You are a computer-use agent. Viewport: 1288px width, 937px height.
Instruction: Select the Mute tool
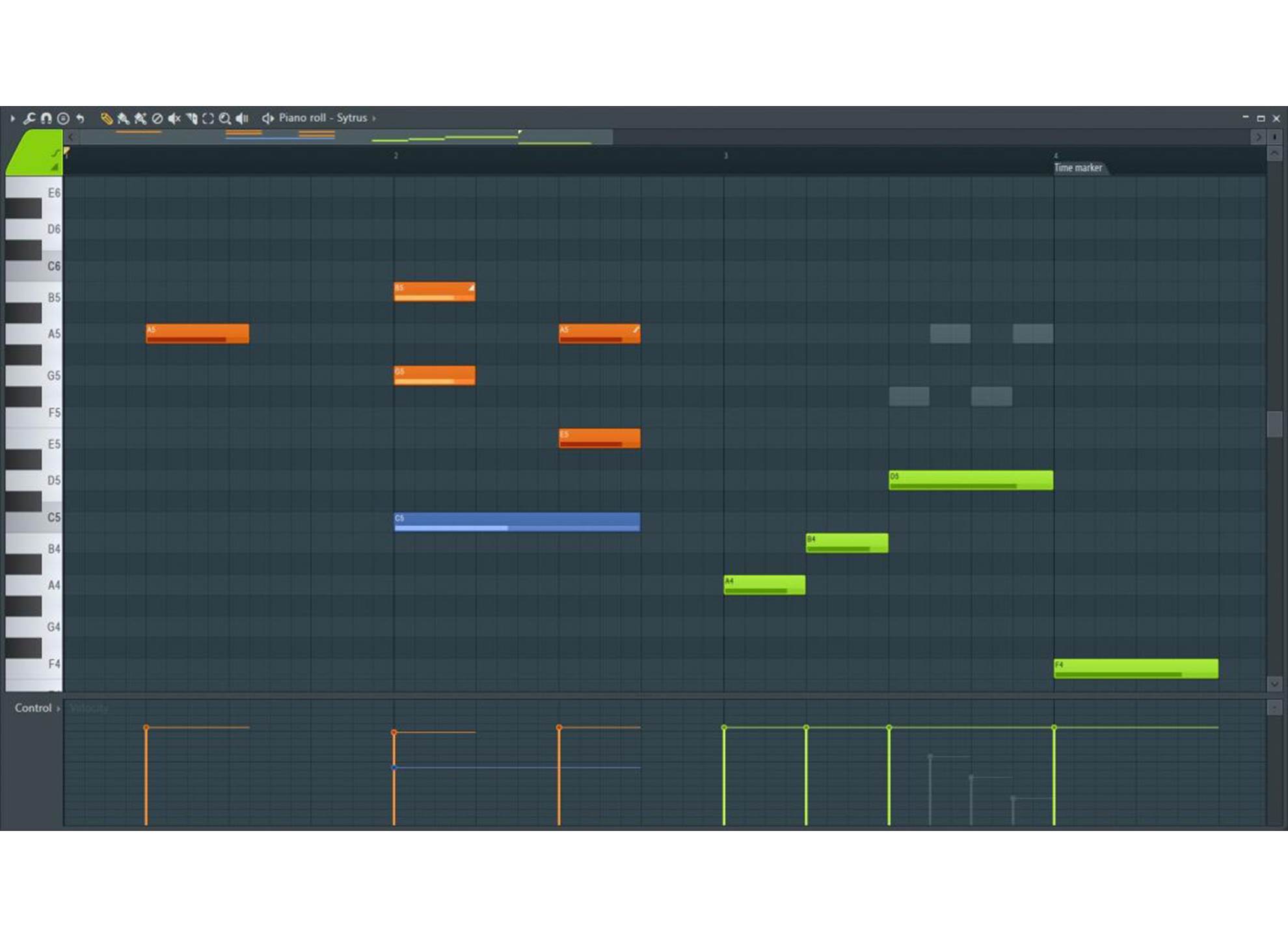point(174,118)
